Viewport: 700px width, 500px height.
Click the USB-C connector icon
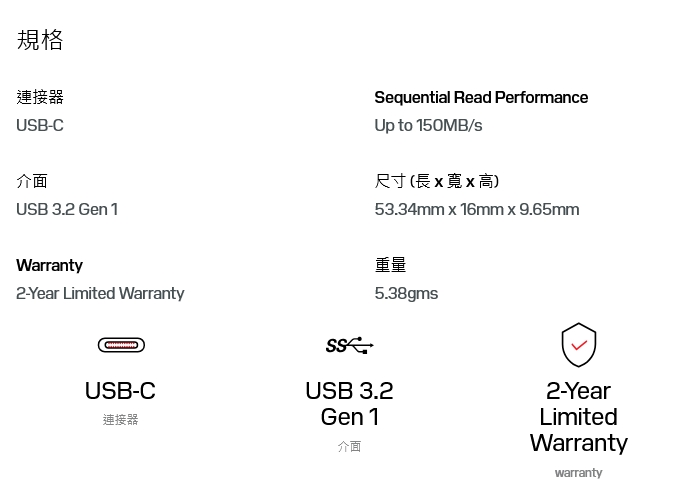121,345
